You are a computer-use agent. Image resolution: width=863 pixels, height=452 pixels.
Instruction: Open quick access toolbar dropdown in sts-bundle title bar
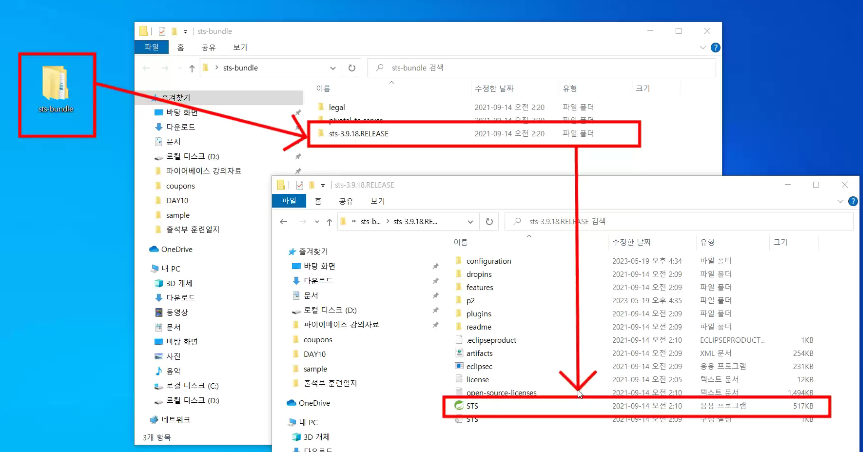[x=185, y=31]
